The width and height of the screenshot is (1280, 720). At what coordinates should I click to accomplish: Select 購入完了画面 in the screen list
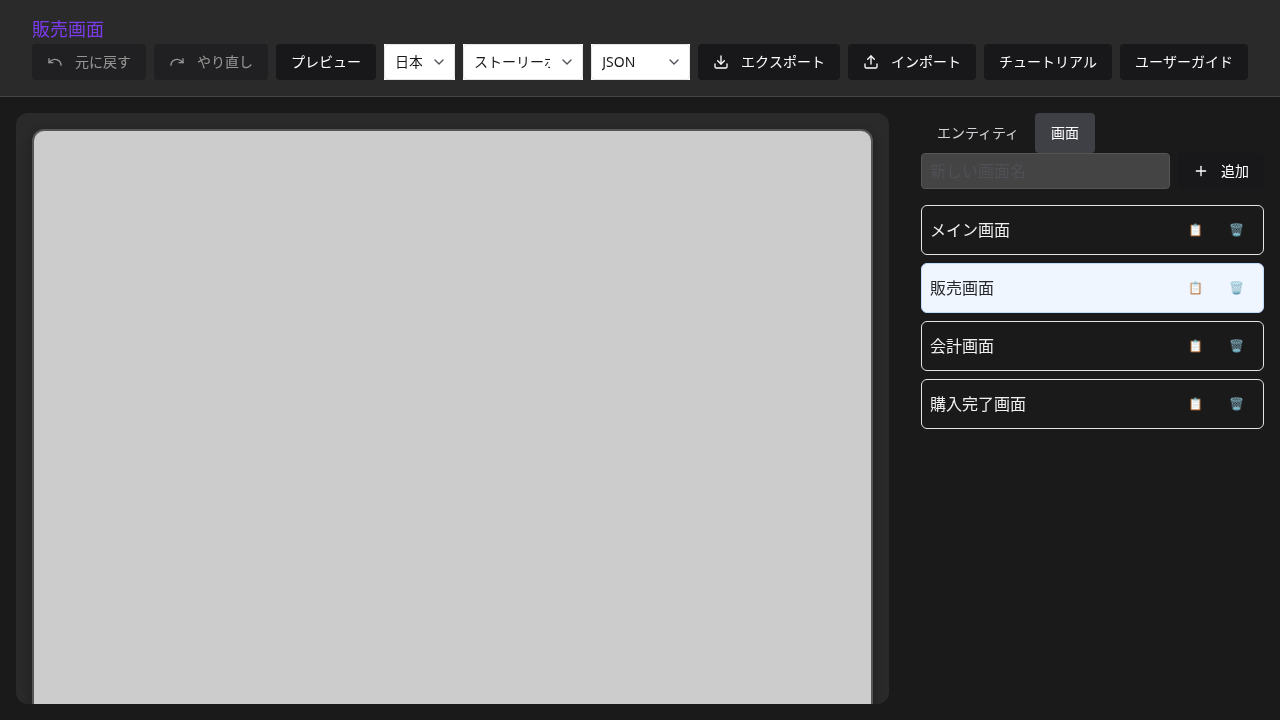[1092, 404]
